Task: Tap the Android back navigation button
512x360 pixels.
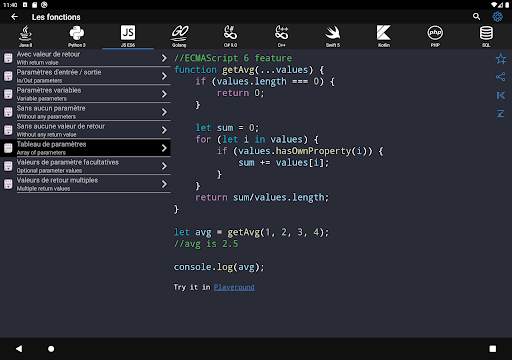Action: click(19, 349)
